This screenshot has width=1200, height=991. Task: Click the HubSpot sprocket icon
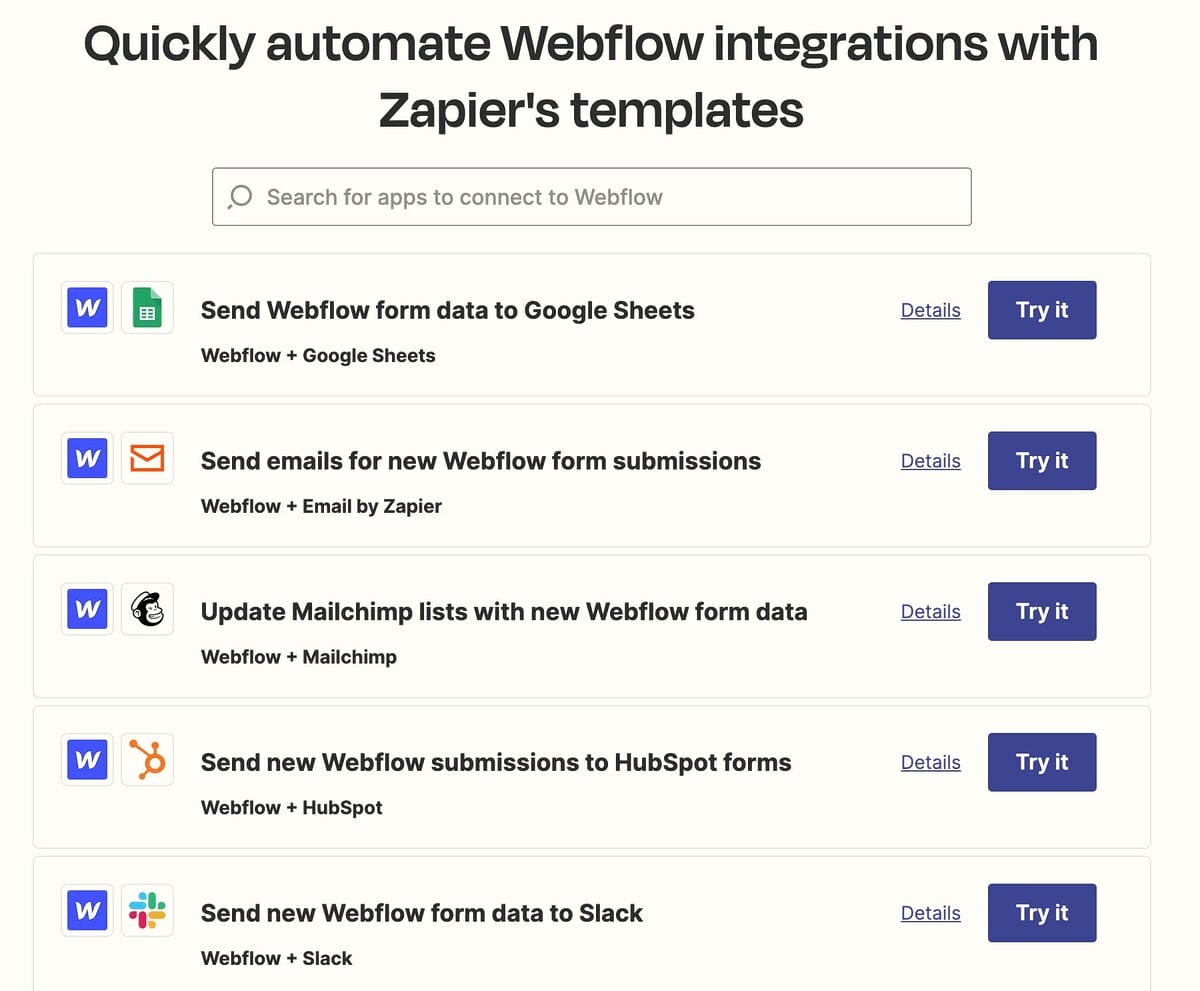coord(147,760)
